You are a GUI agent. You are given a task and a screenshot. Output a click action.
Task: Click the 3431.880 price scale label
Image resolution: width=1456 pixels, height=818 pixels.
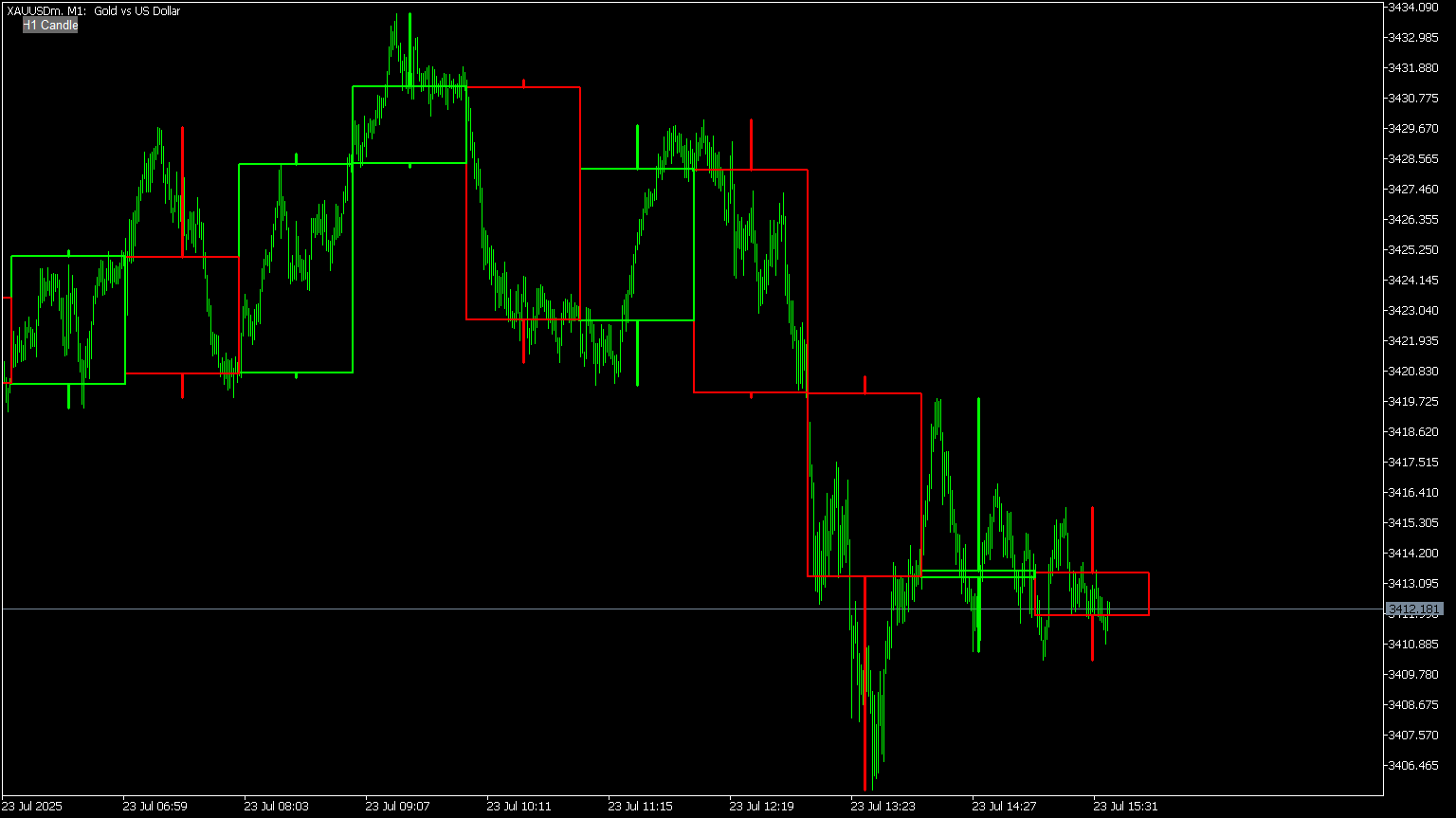(x=1413, y=68)
